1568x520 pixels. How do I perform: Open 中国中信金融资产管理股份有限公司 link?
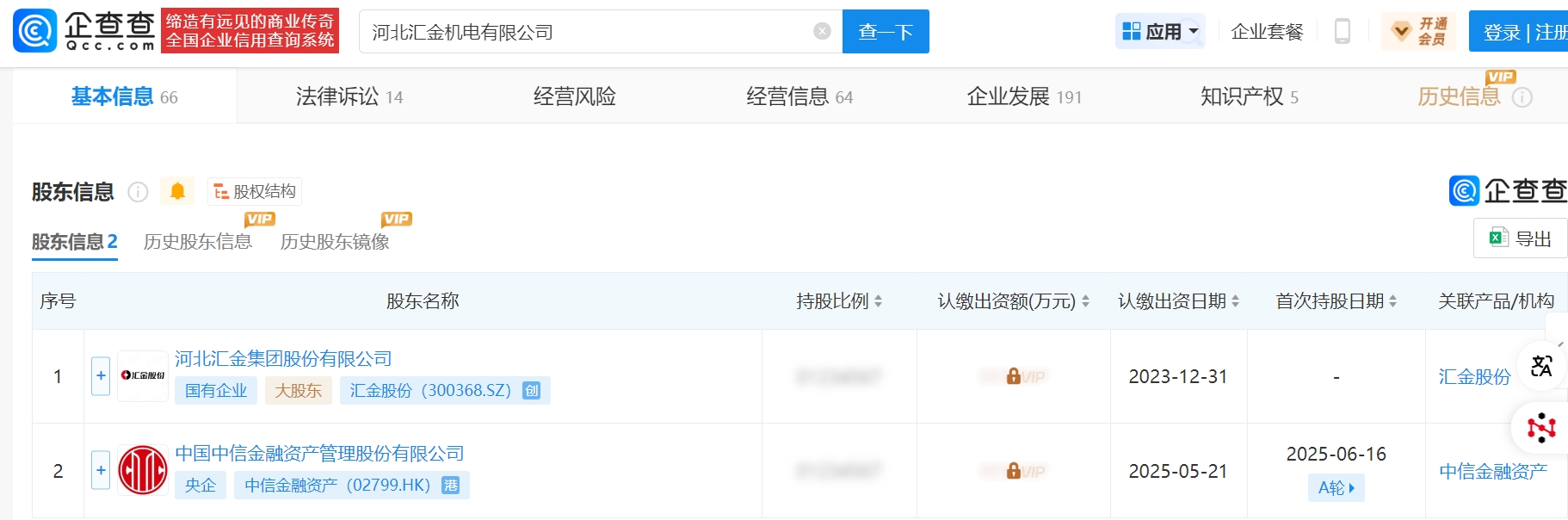pos(319,454)
